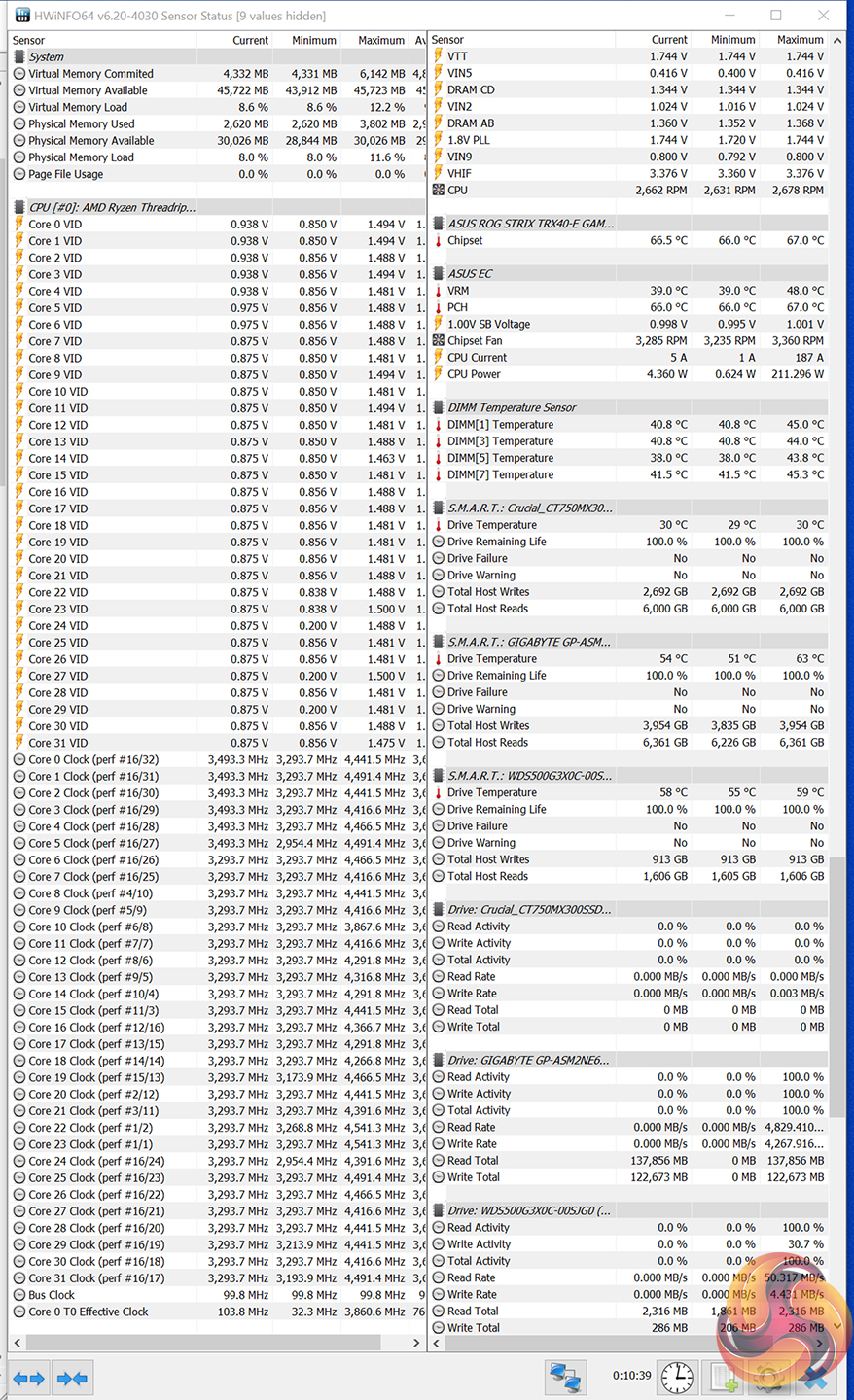Select the S.M.A.R.T.: WDS500G3X0C-00S... group

628,776
